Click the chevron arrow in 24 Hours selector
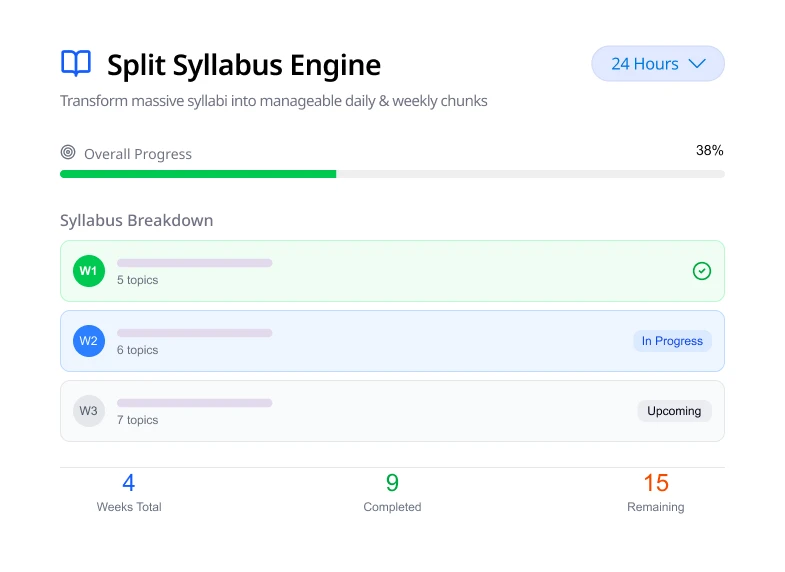The image size is (785, 572). pos(698,64)
